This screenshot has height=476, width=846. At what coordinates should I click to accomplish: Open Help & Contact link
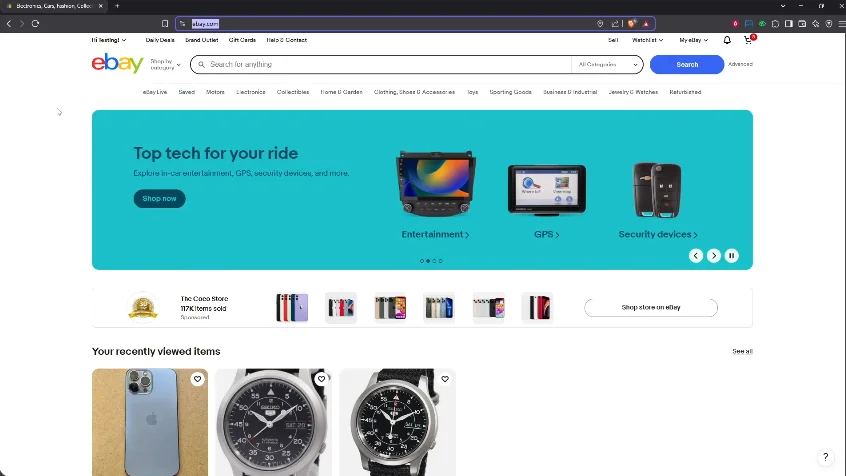286,40
